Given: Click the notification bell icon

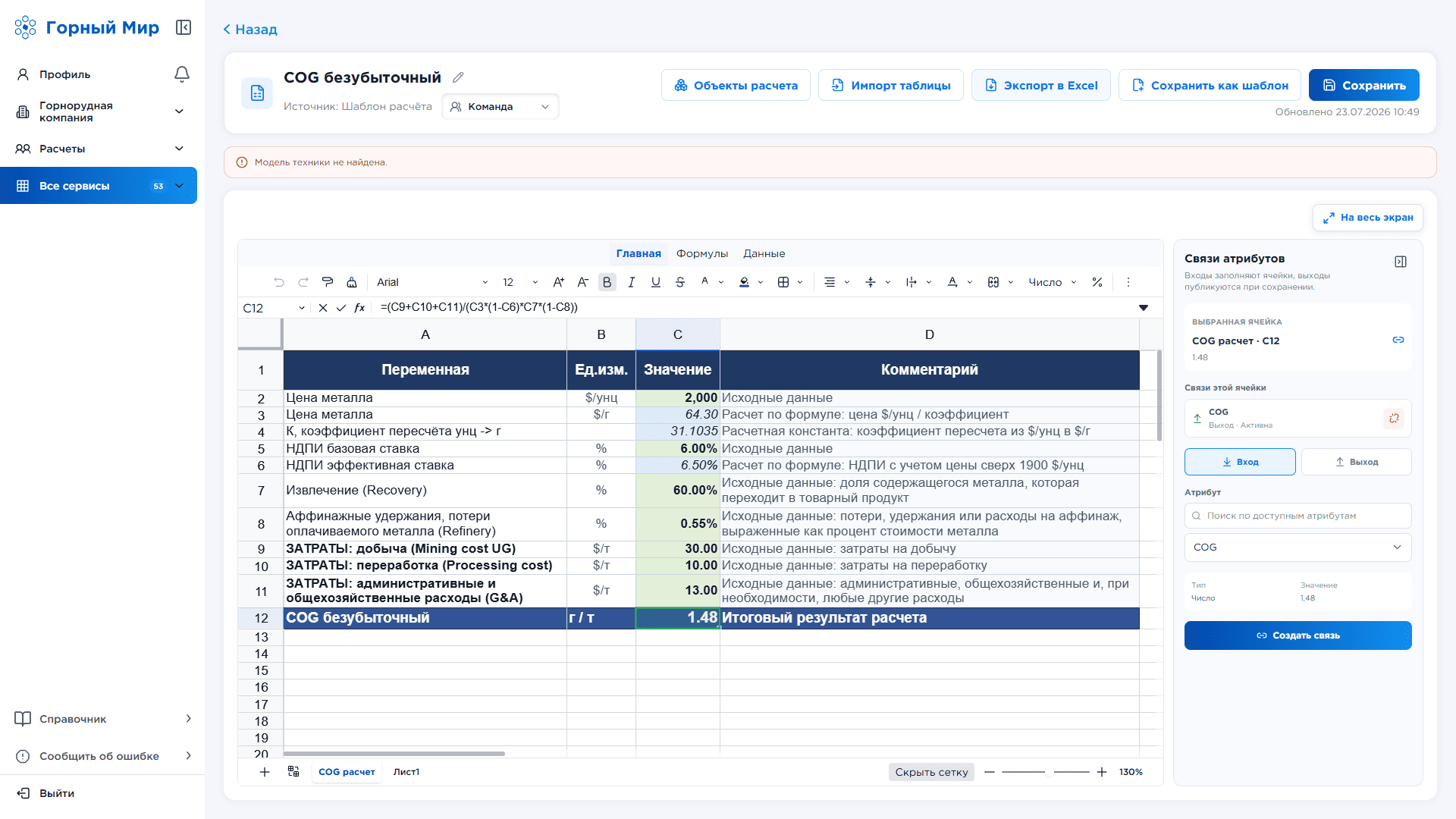Looking at the screenshot, I should [x=182, y=74].
